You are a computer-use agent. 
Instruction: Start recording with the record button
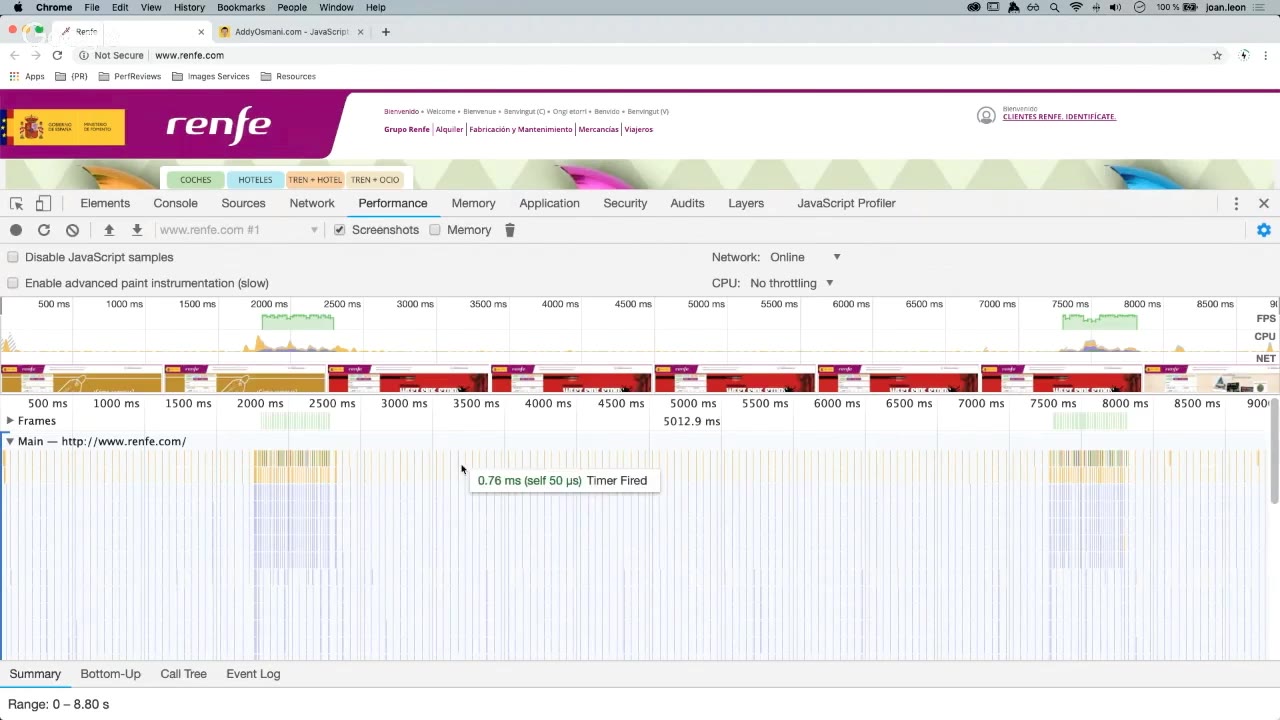point(16,230)
